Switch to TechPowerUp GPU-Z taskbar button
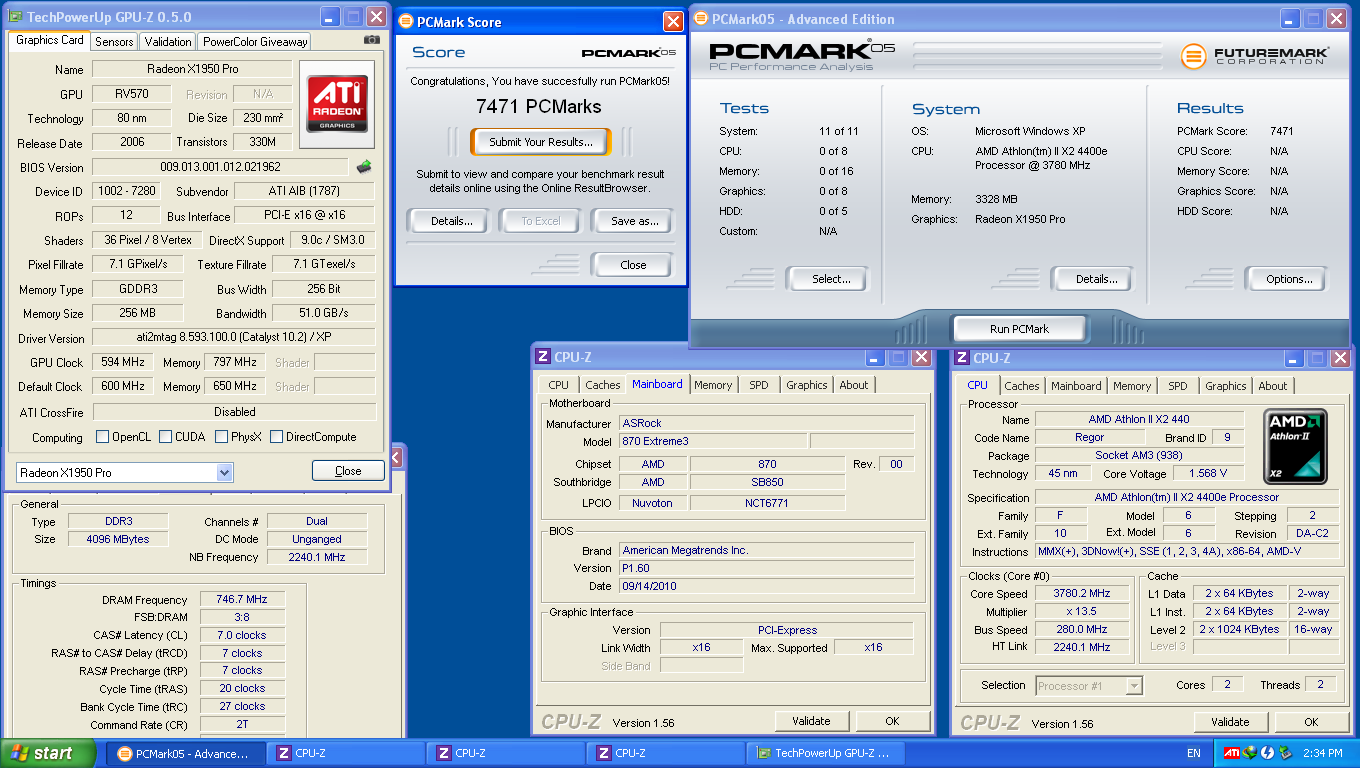This screenshot has height=768, width=1360. pyautogui.click(x=826, y=753)
